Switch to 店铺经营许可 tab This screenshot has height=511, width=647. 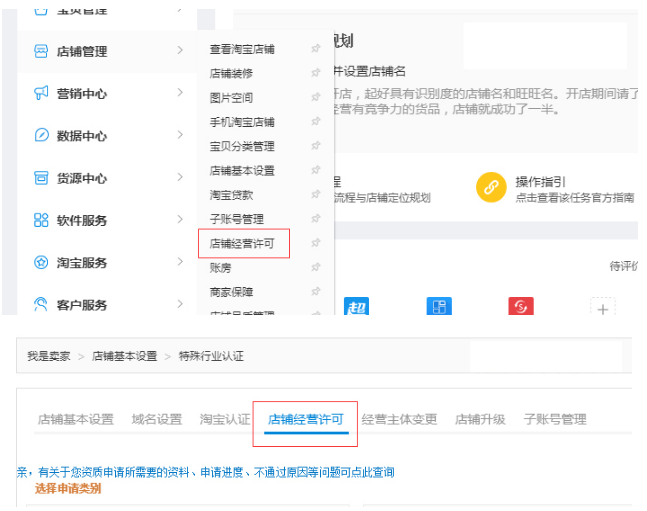point(306,419)
